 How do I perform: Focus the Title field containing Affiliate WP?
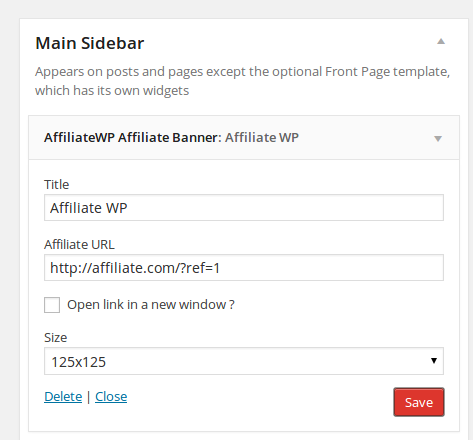click(x=244, y=208)
